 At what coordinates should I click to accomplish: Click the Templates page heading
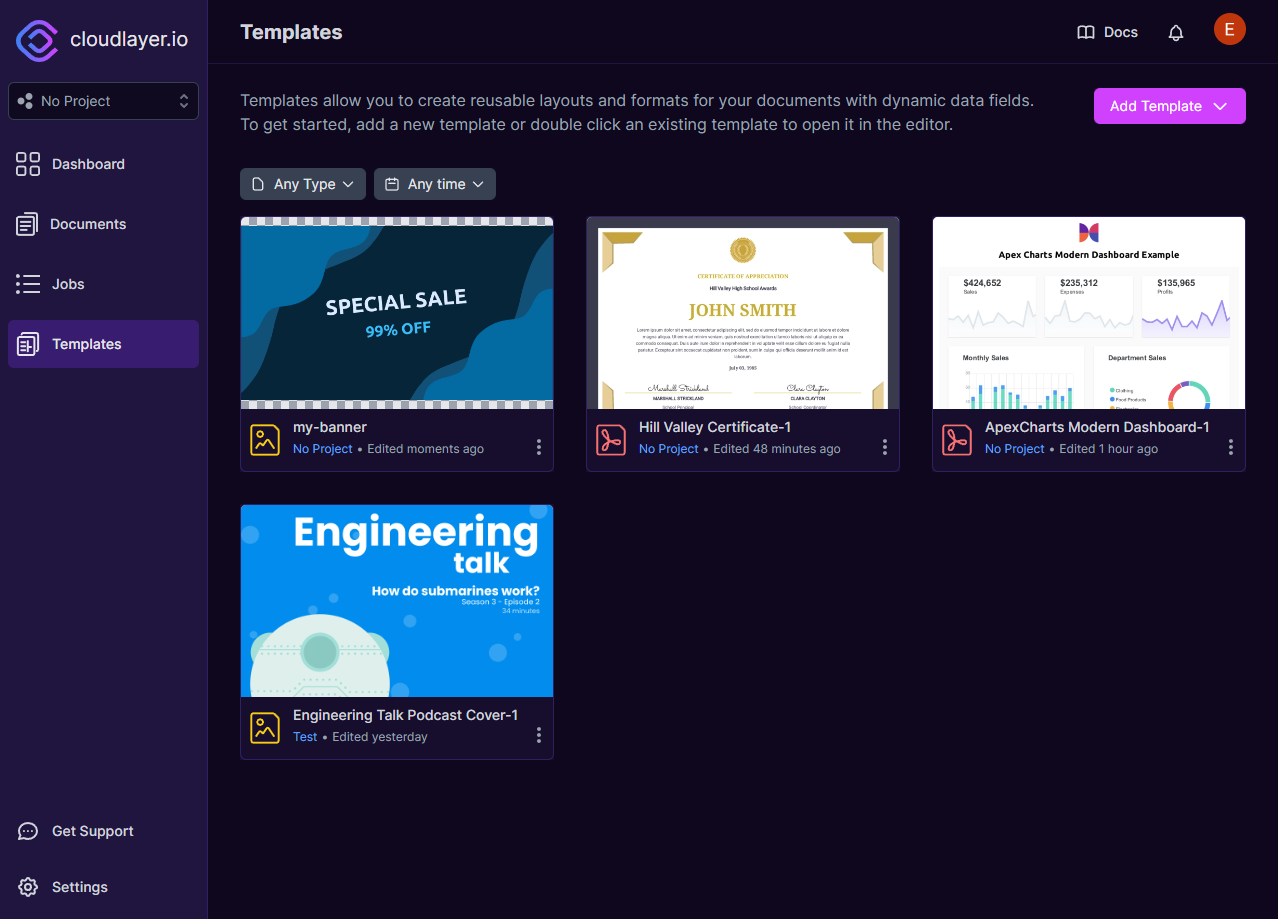(x=291, y=32)
